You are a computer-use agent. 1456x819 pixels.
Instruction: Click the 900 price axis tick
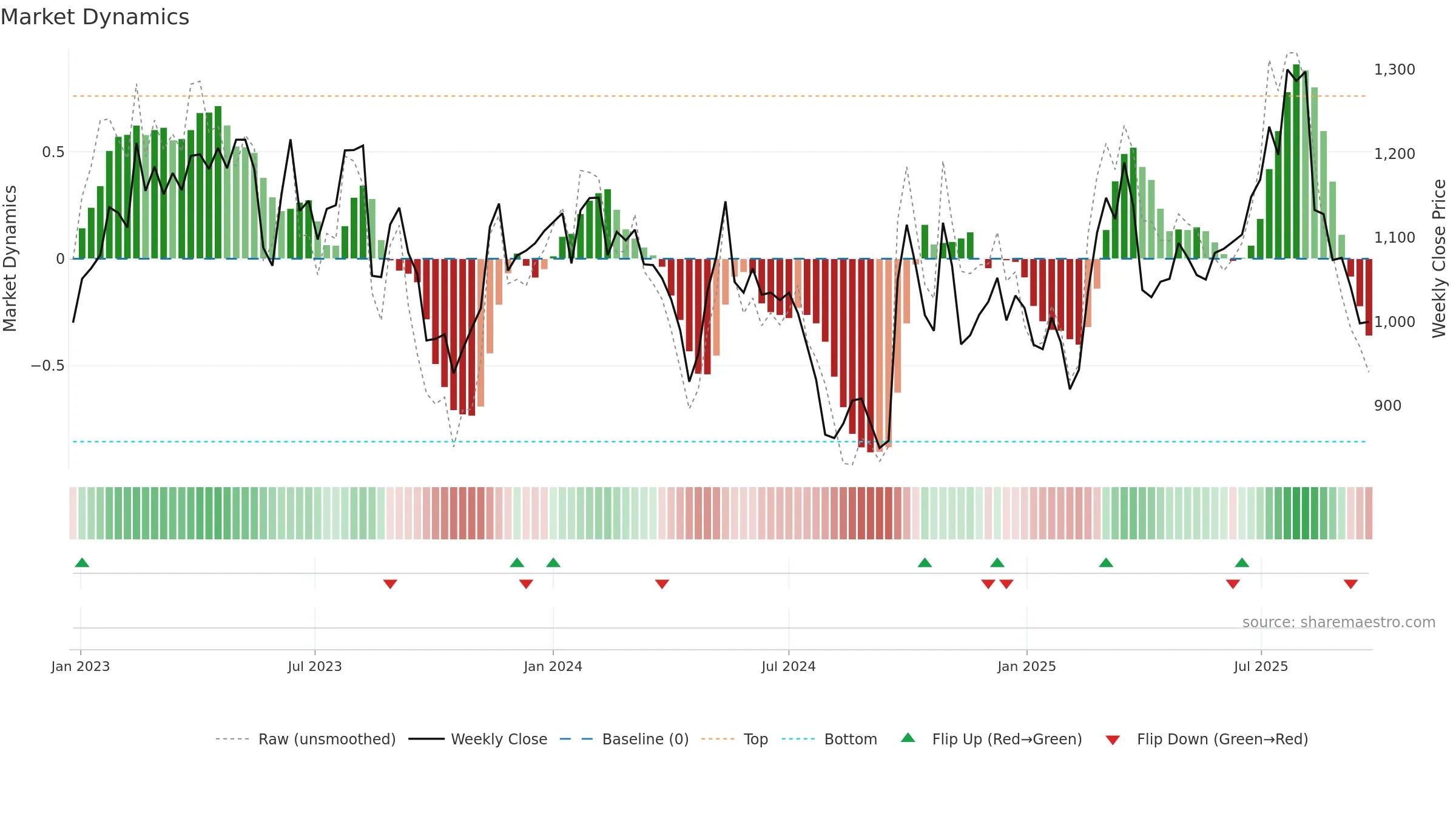pyautogui.click(x=1388, y=406)
